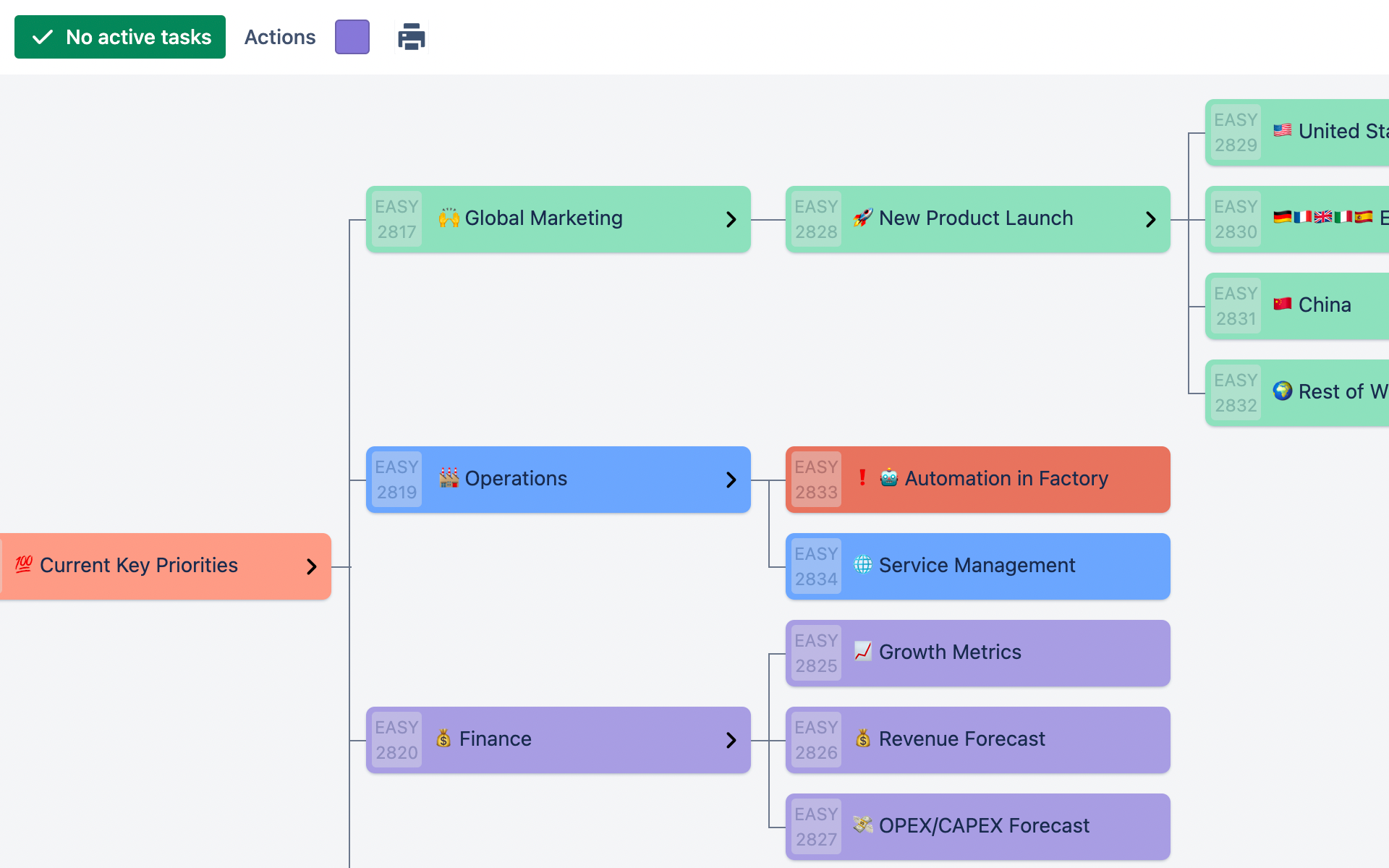Click the robot icon on Automation in Factory

(x=889, y=478)
